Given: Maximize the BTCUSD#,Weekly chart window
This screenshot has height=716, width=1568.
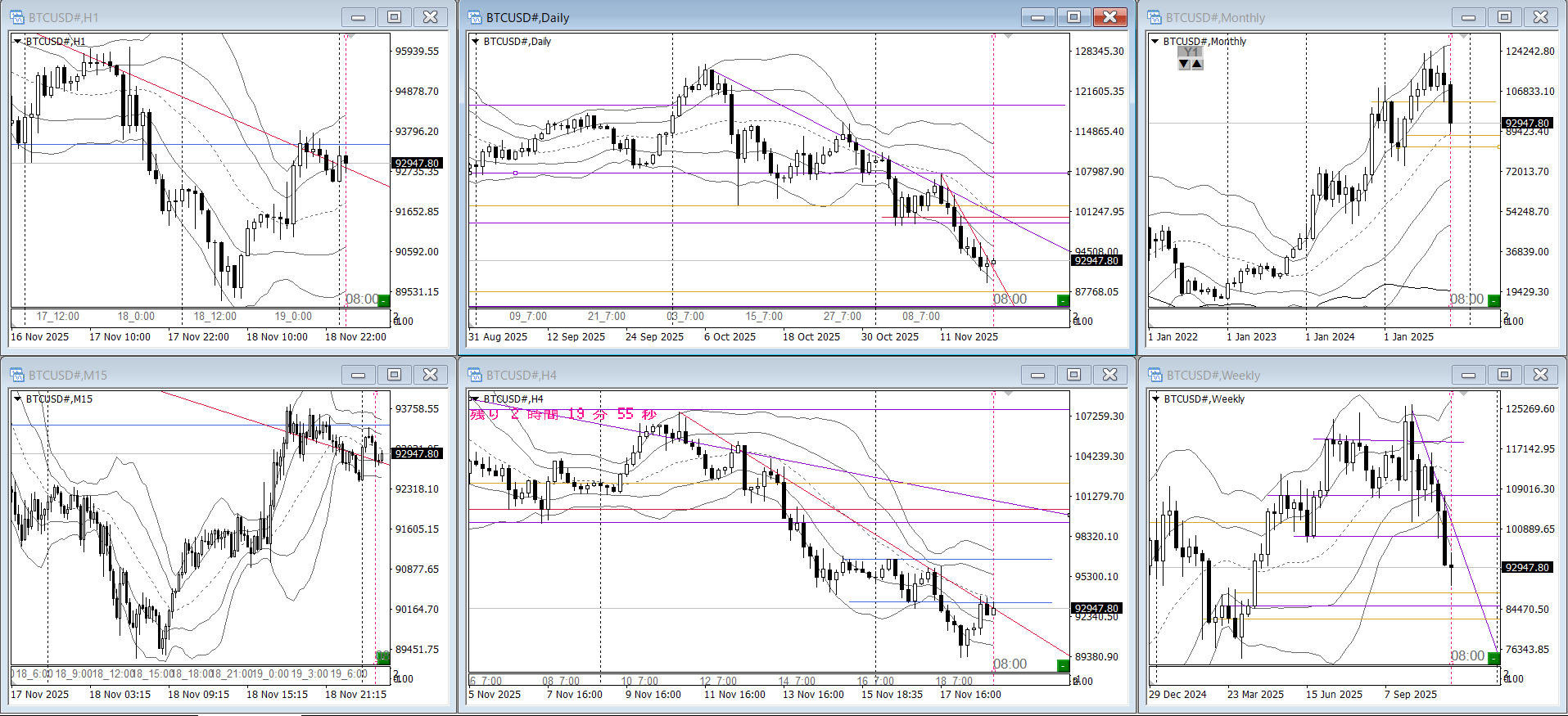Looking at the screenshot, I should 1504,375.
